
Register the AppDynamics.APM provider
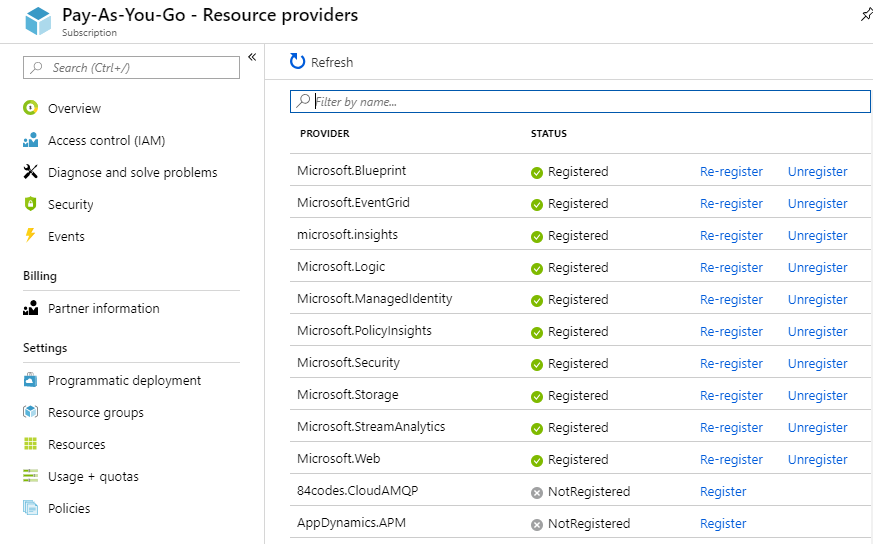[x=723, y=524]
